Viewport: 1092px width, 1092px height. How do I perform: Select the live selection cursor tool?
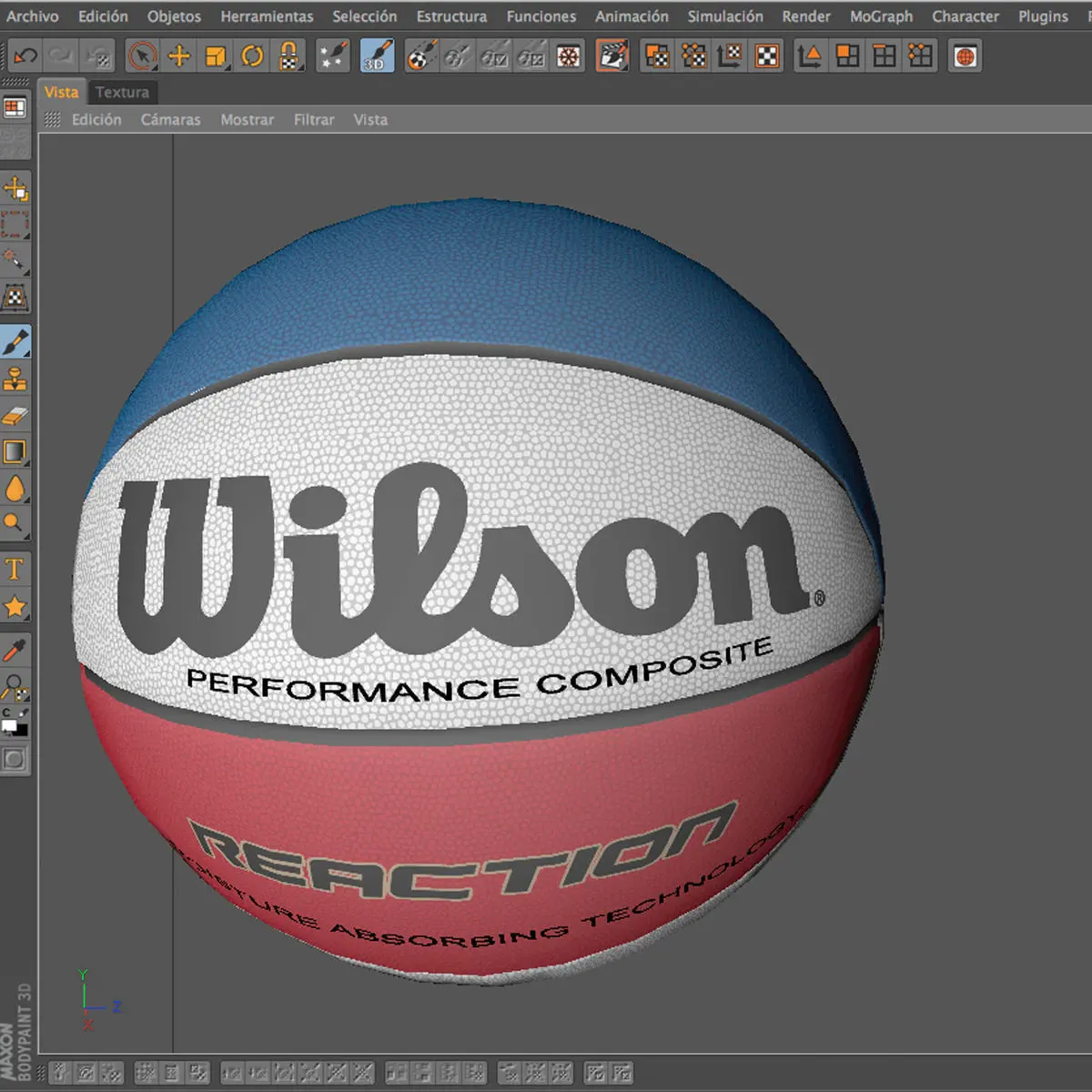click(142, 56)
